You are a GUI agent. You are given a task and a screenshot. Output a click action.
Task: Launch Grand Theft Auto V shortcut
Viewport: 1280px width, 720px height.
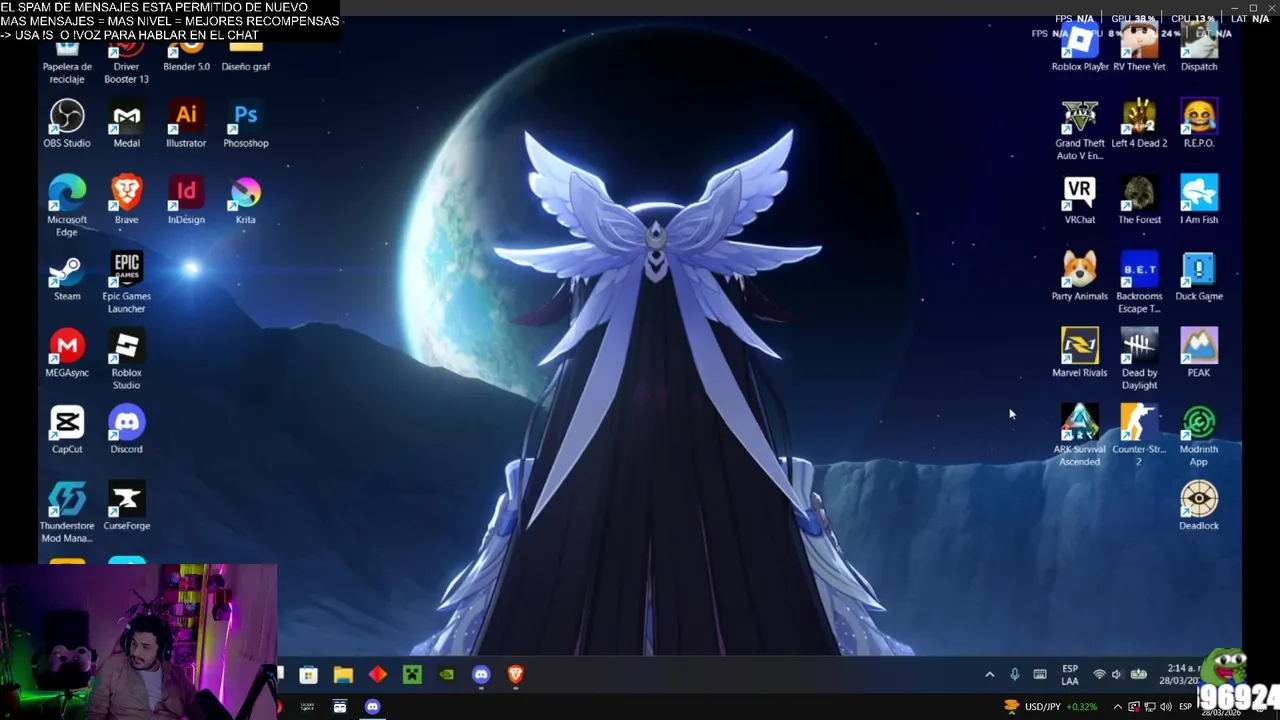(x=1080, y=130)
